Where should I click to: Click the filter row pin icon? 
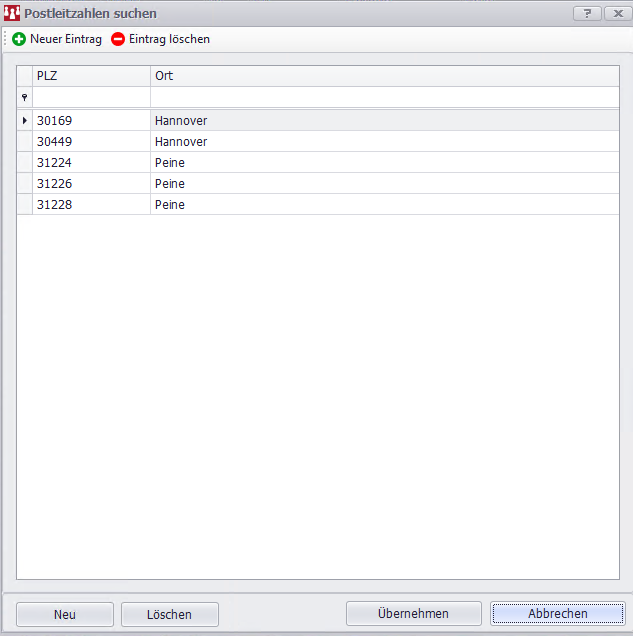24,97
